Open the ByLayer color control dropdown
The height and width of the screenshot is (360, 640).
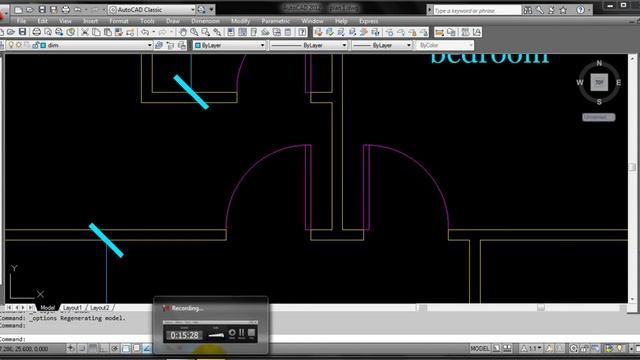pos(230,45)
